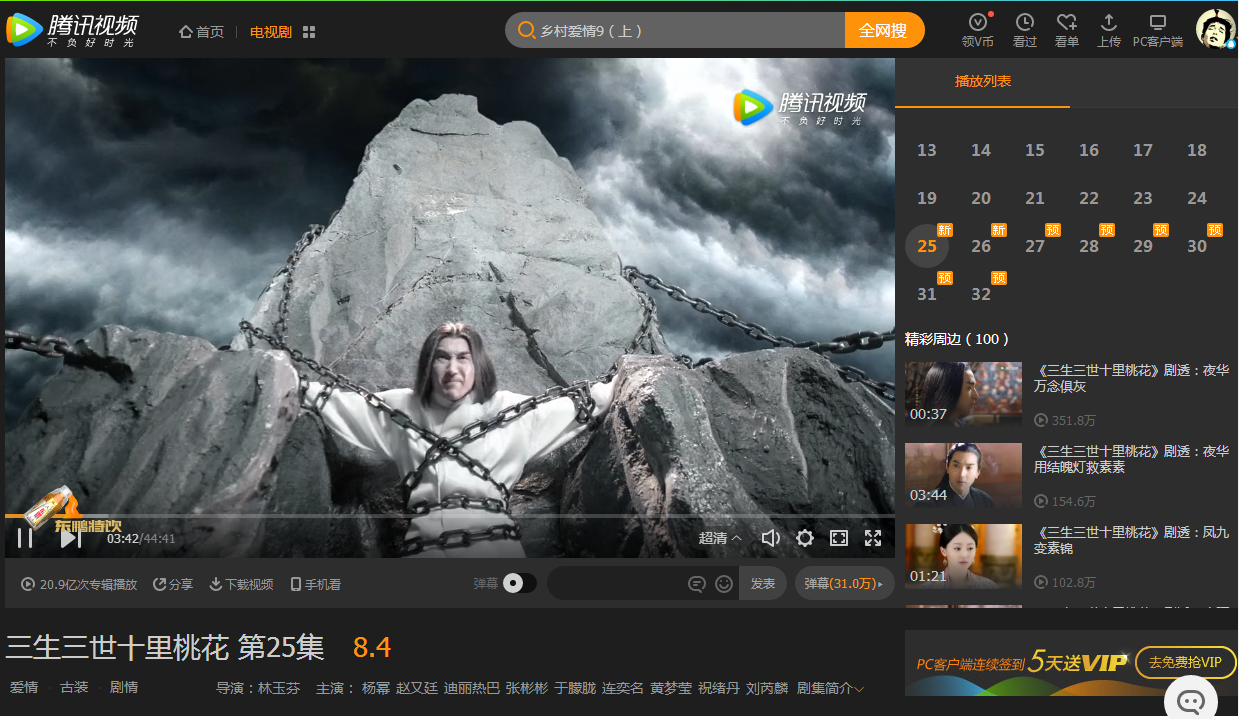This screenshot has height=719, width=1239.
Task: Click the 上传 upload icon
Action: coord(1109,30)
